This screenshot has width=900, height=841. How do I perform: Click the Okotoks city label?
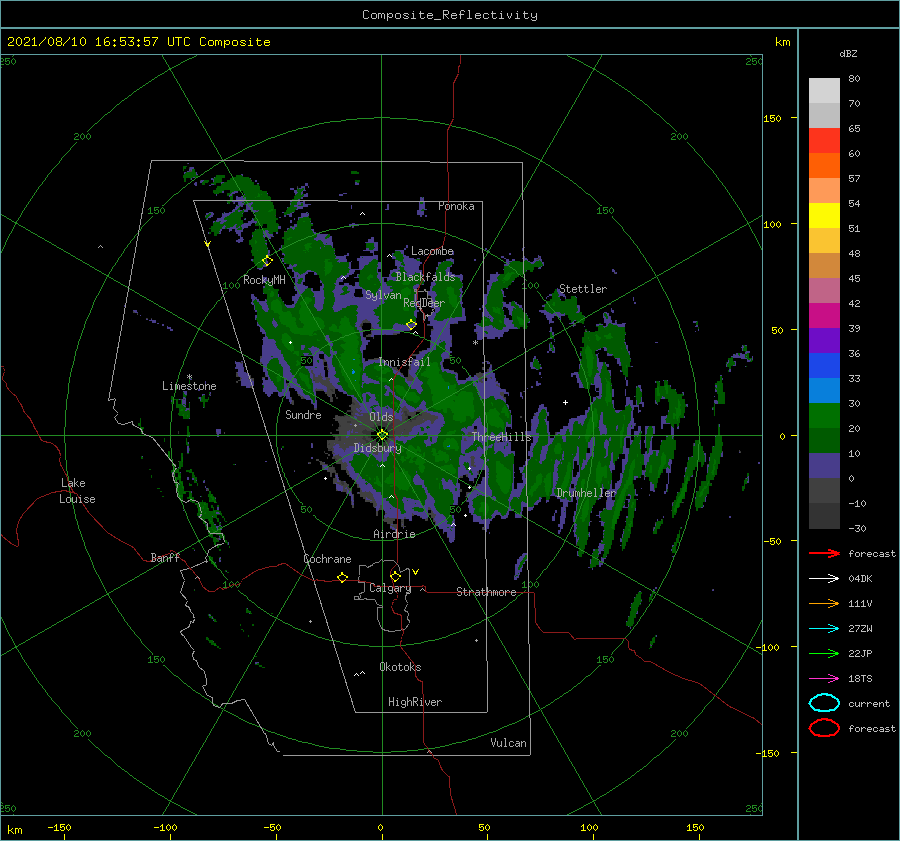pos(400,667)
